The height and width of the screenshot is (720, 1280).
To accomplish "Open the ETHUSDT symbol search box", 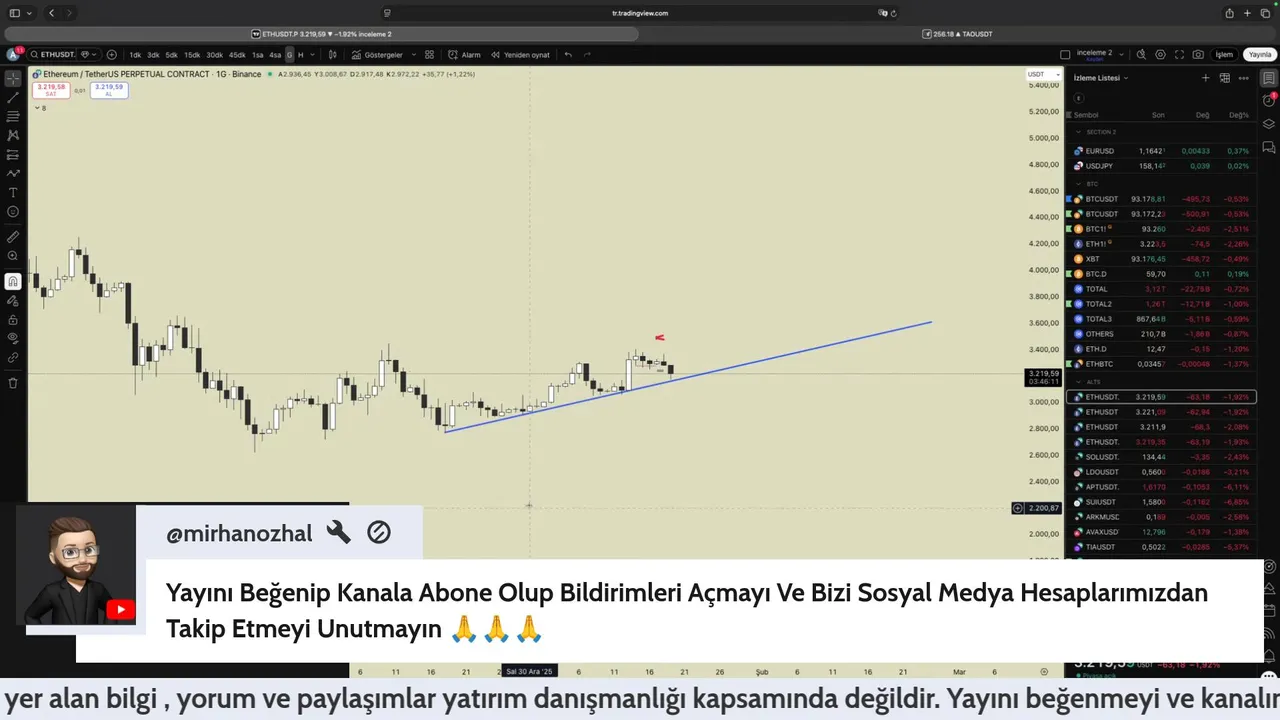I will [52, 54].
